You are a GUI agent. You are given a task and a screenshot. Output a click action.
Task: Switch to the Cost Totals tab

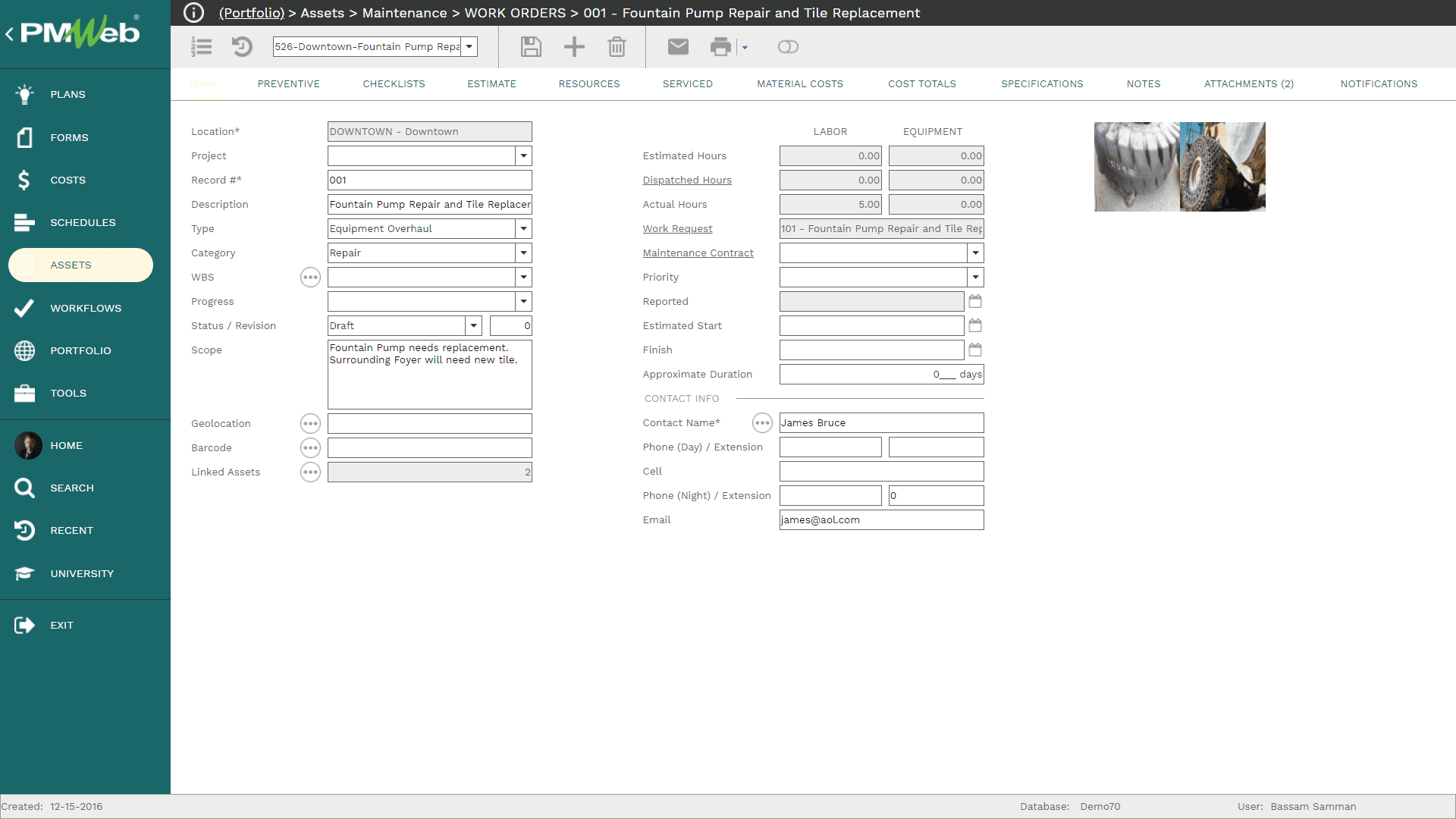[x=922, y=84]
